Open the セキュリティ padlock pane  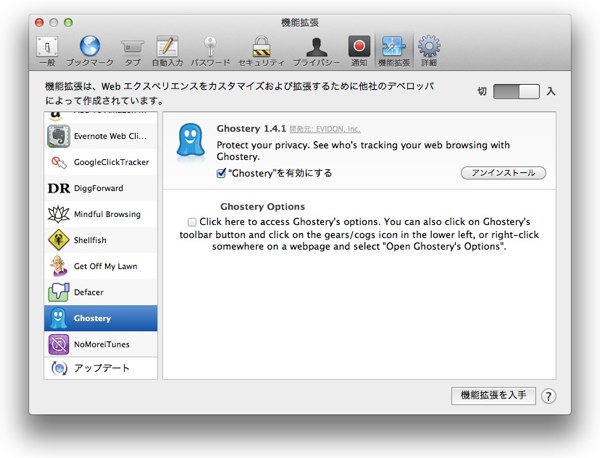(261, 51)
